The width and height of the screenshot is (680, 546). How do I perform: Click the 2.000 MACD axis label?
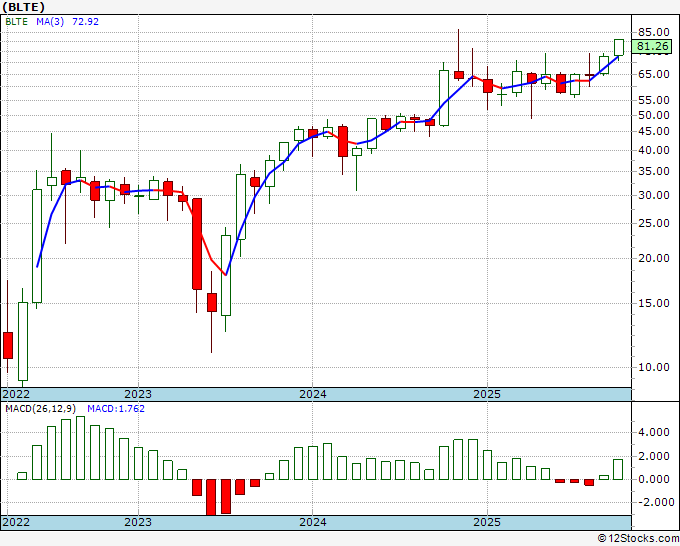click(654, 456)
